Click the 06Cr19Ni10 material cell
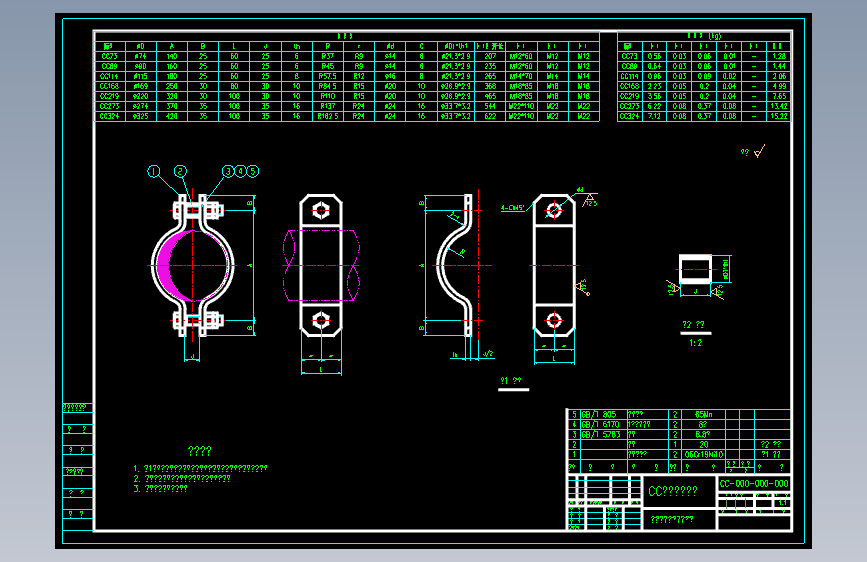The height and width of the screenshot is (562, 867). pyautogui.click(x=703, y=454)
